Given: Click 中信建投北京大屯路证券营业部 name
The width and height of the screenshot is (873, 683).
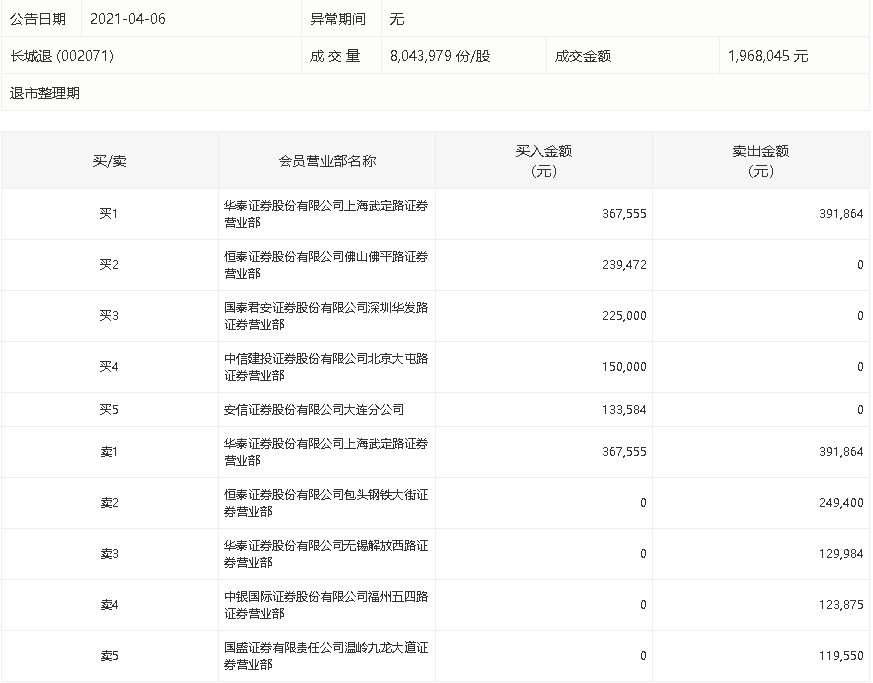Looking at the screenshot, I should pyautogui.click(x=326, y=367).
